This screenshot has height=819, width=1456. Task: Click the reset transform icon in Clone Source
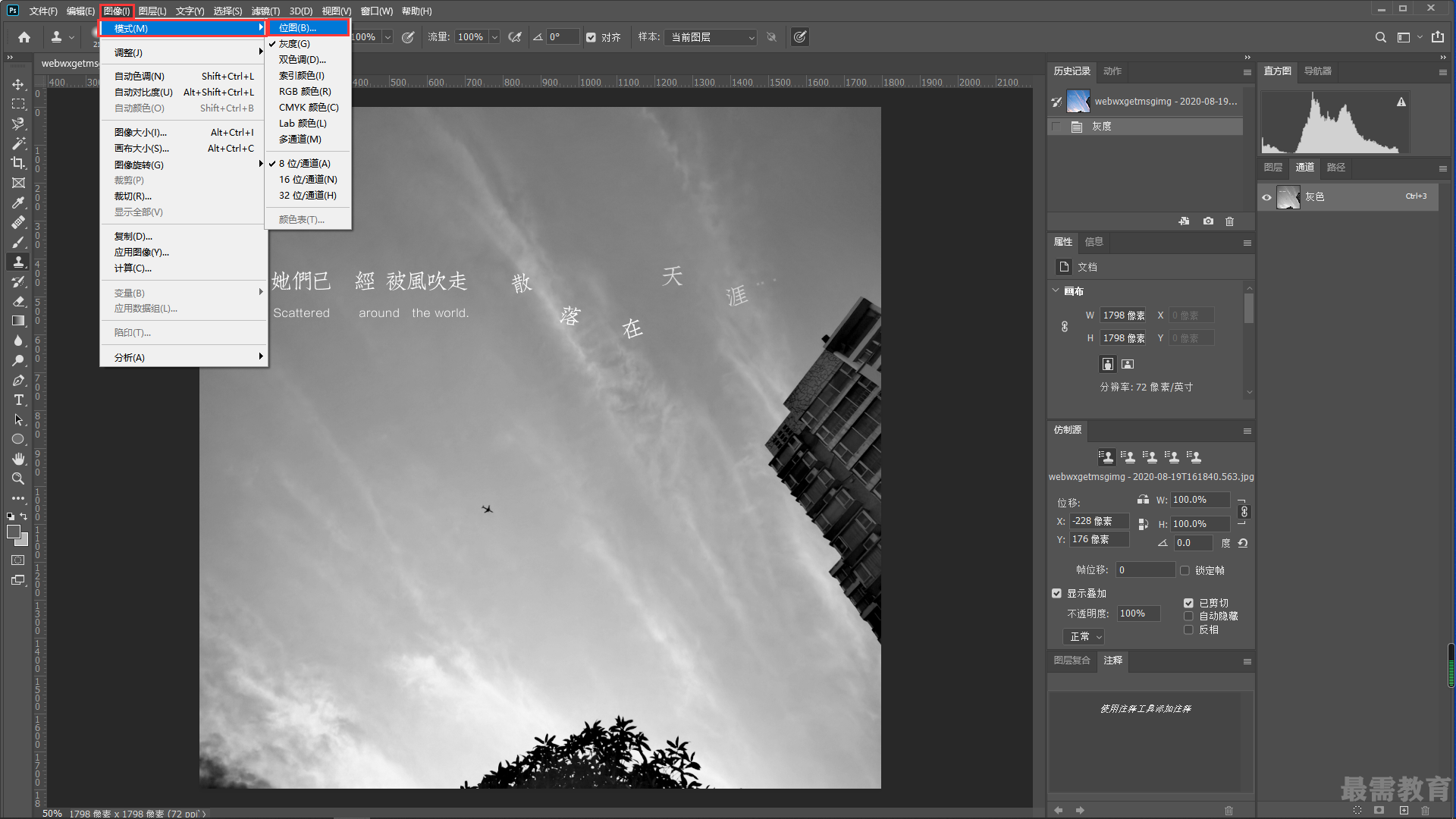1243,543
